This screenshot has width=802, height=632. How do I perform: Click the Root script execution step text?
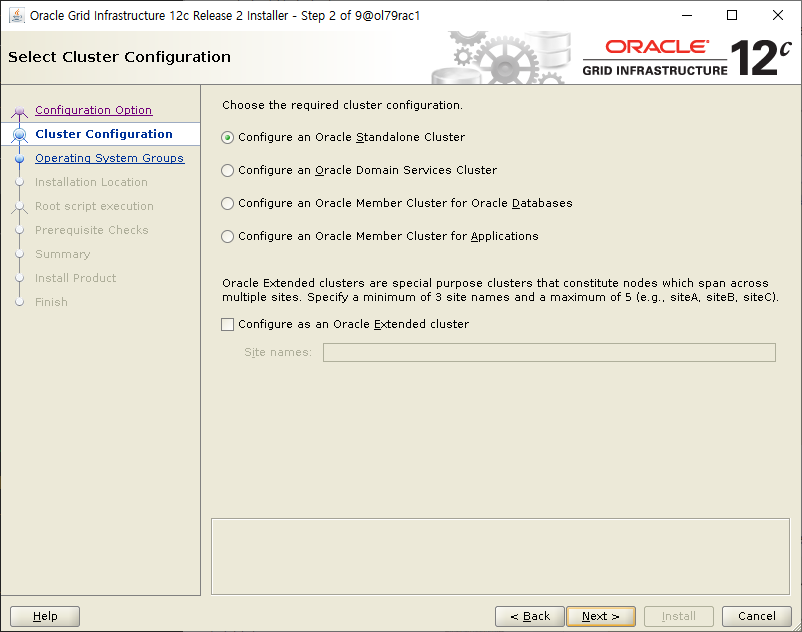(x=94, y=206)
